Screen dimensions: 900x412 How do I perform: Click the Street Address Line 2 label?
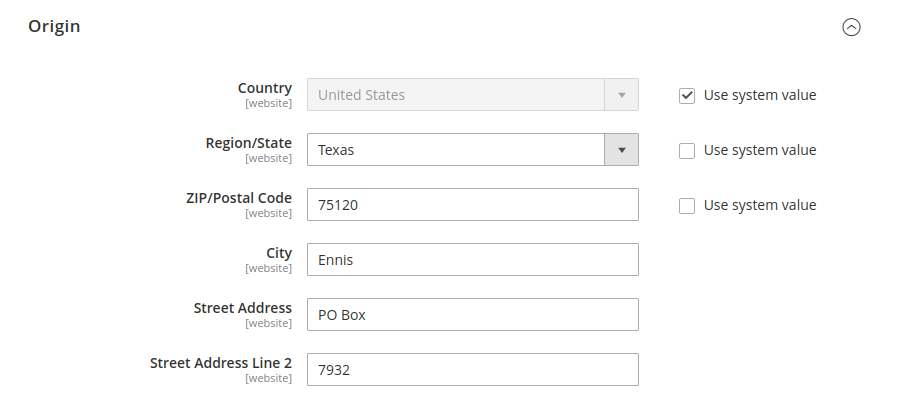click(221, 363)
